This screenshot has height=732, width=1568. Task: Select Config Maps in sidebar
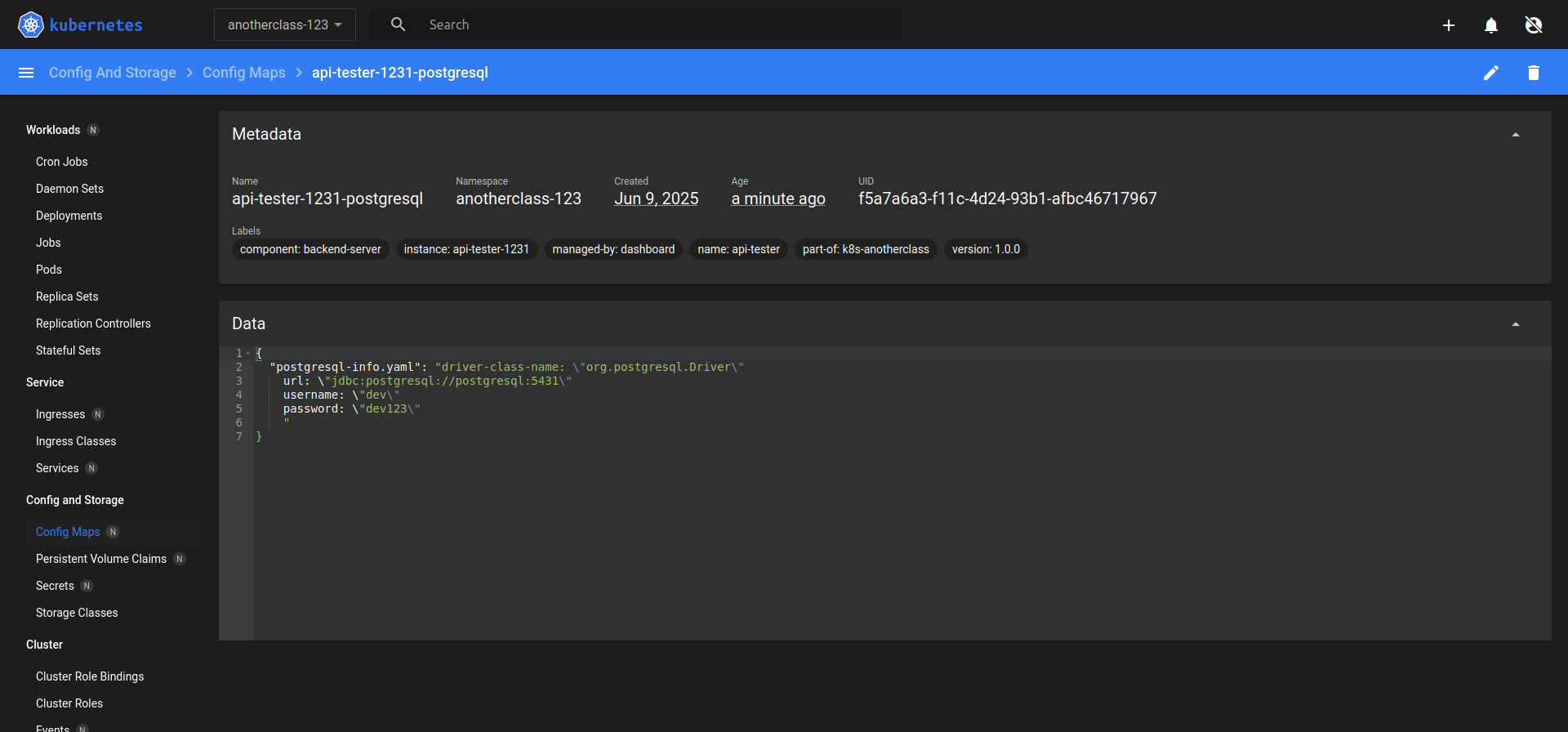(x=68, y=532)
